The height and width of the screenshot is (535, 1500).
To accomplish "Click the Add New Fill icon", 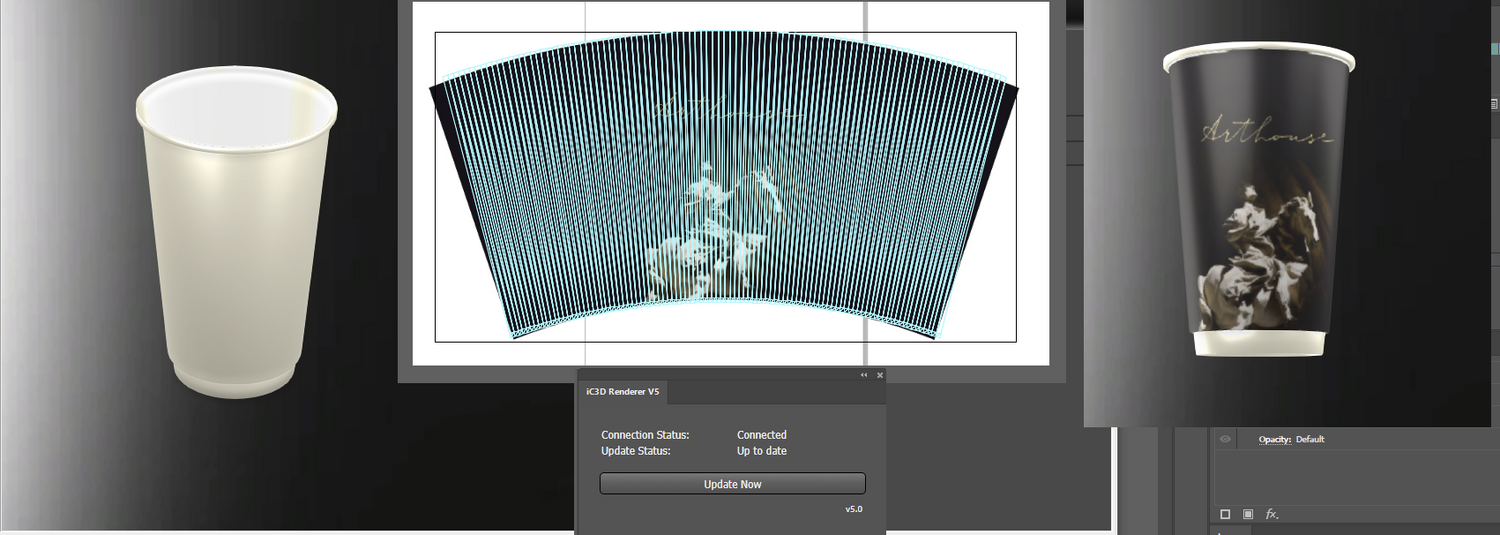I will click(x=1248, y=514).
